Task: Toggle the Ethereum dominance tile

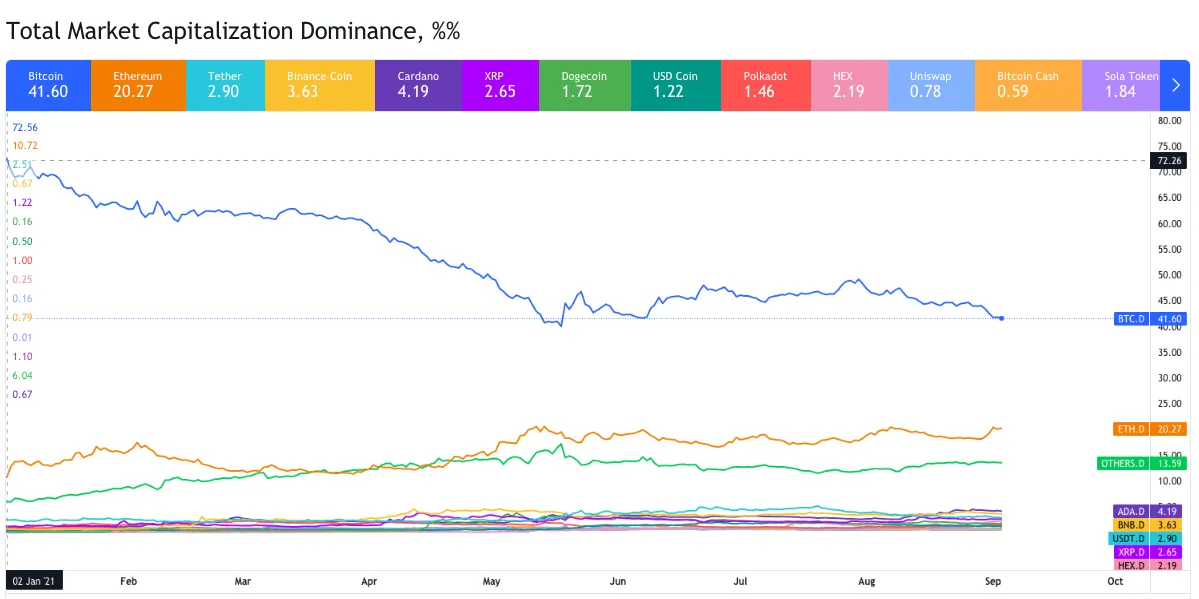Action: click(137, 85)
